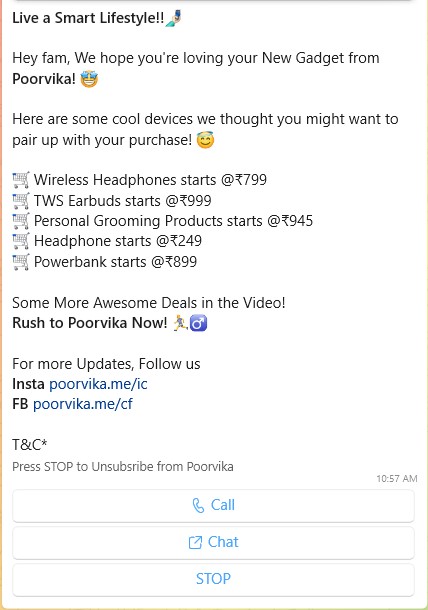
Task: Tap the STOP button to unsubscribe
Action: pos(213,579)
